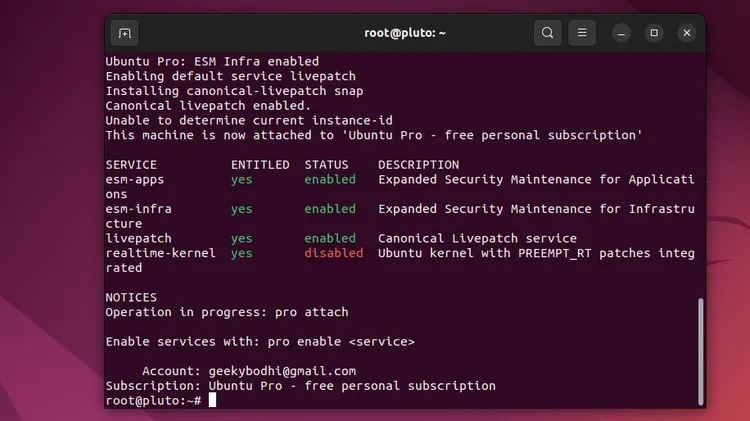750x421 pixels.
Task: Click the esm-infra service entry
Action: click(138, 209)
